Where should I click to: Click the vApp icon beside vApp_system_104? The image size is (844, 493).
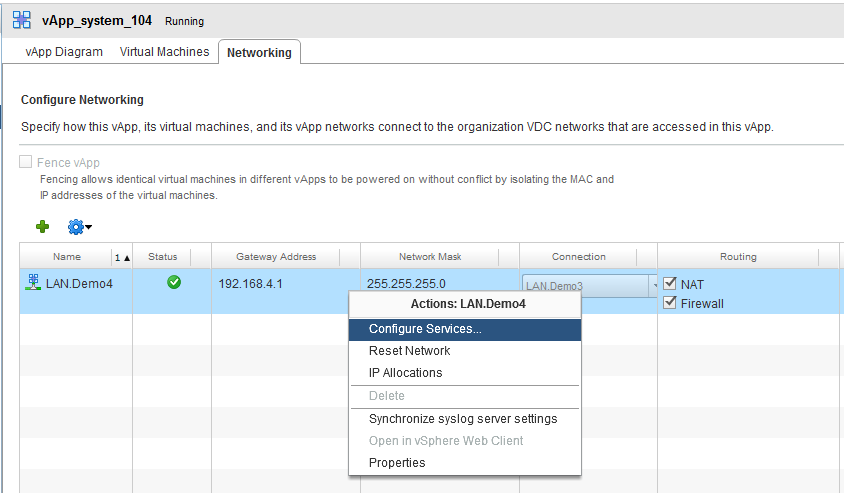click(x=22, y=20)
